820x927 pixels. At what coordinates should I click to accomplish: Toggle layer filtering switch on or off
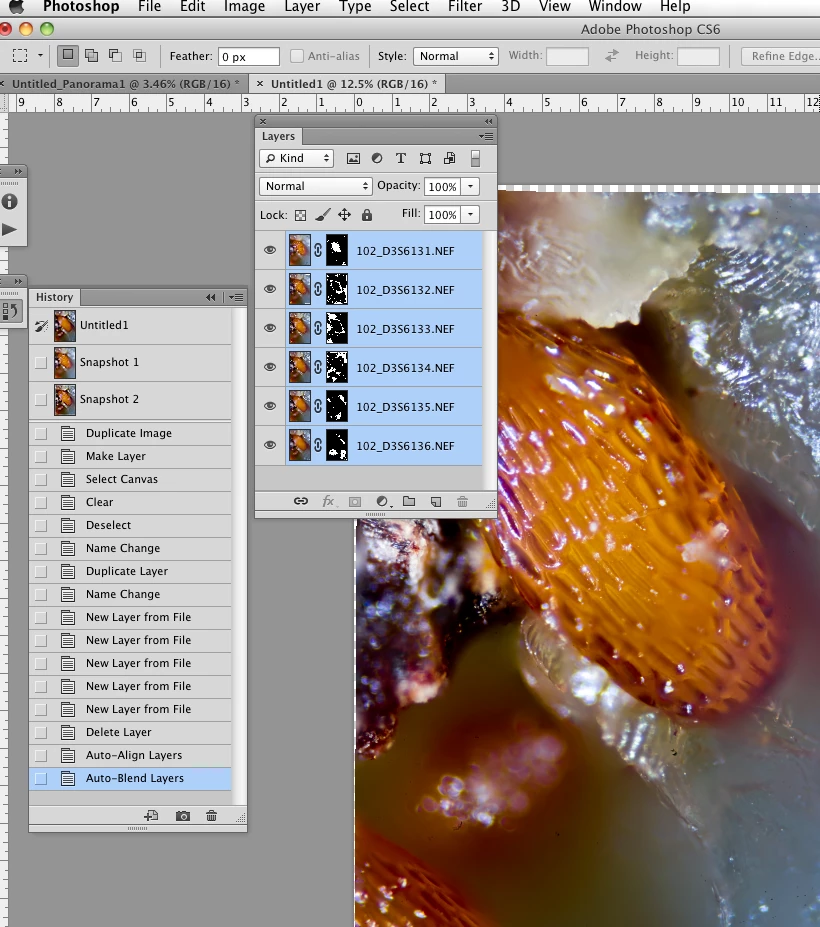click(475, 158)
